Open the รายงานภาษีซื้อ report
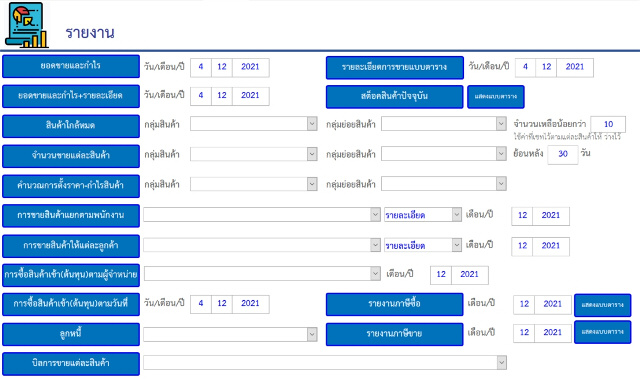 (x=394, y=304)
